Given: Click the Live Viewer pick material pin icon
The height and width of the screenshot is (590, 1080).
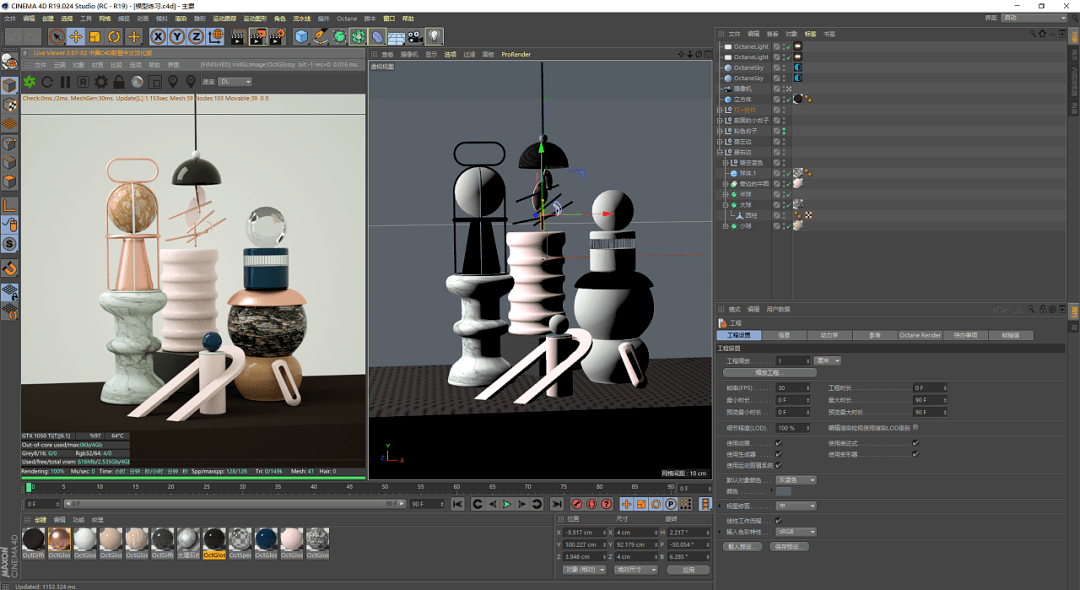Looking at the screenshot, I should pyautogui.click(x=191, y=82).
